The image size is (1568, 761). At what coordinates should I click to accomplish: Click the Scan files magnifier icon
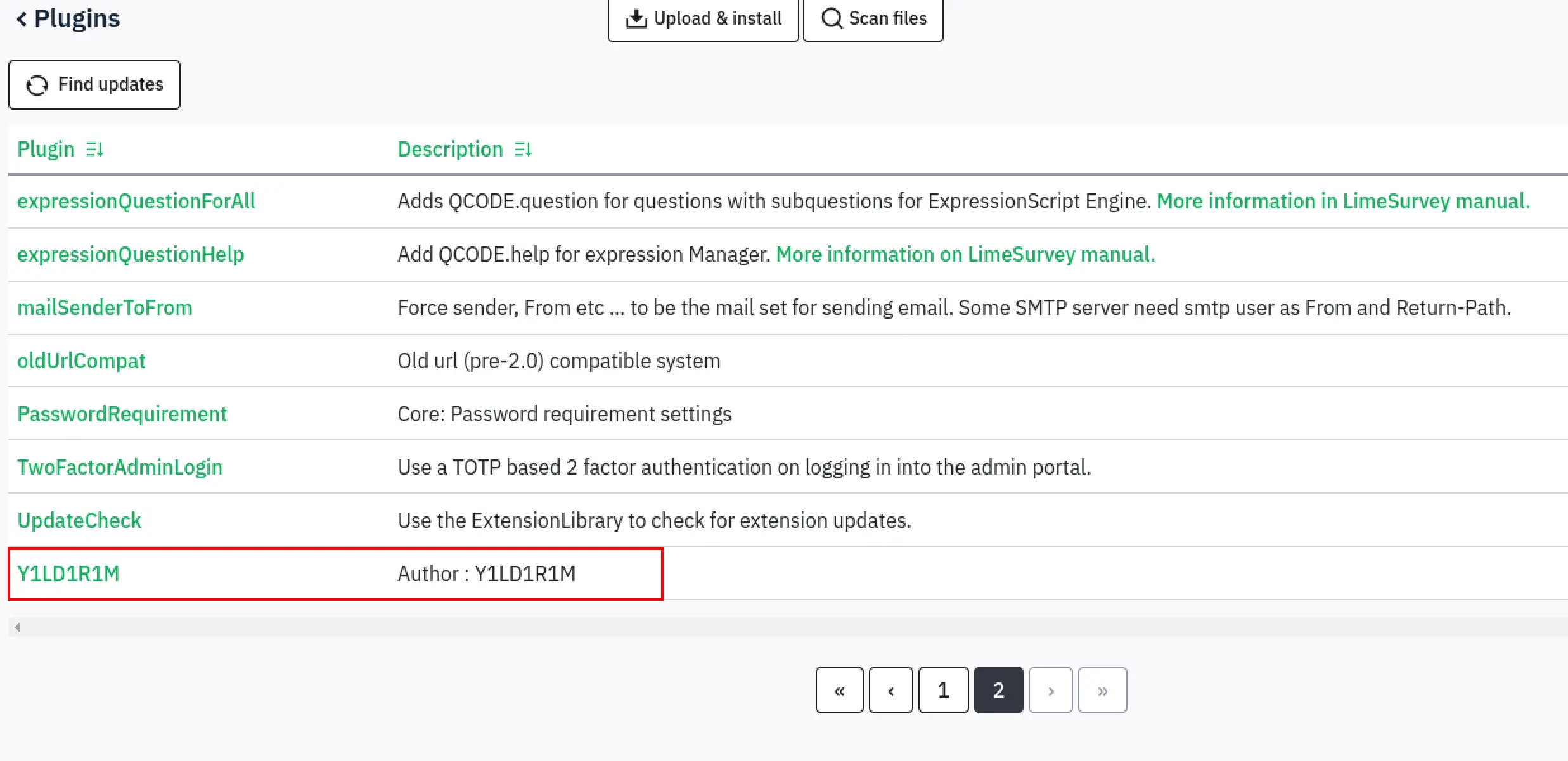coord(832,18)
